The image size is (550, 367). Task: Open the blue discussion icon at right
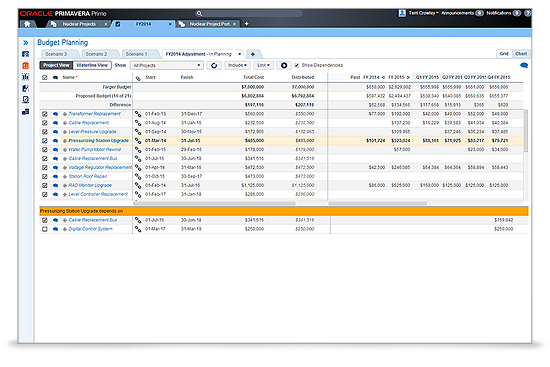tap(524, 65)
